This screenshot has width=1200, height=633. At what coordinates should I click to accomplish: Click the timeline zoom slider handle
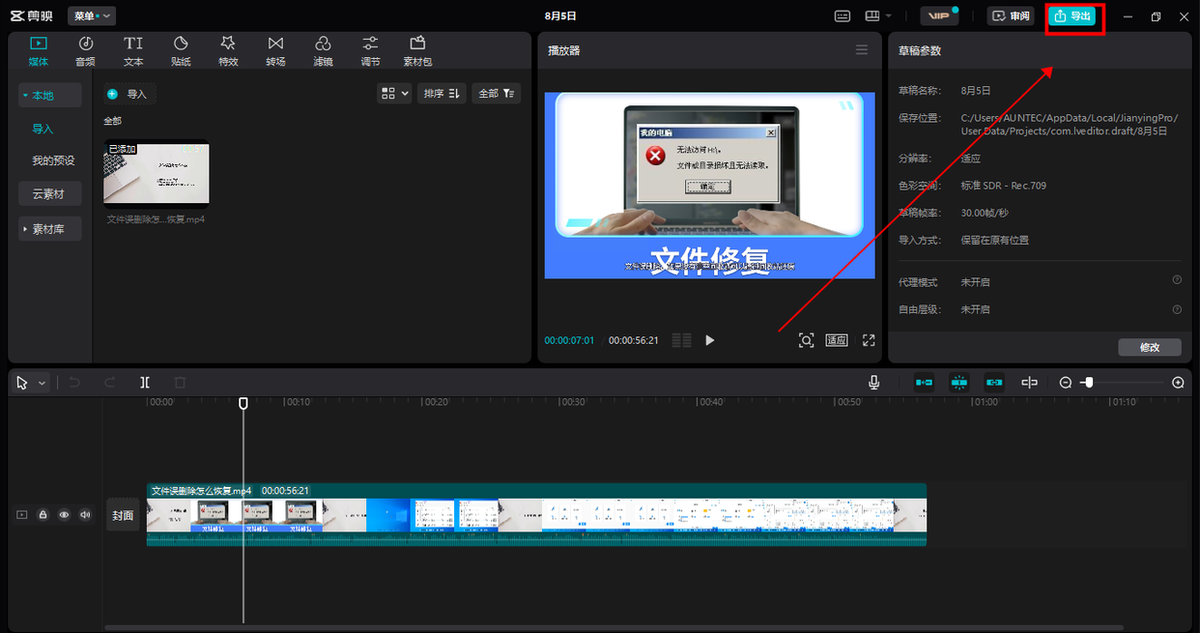tap(1088, 382)
